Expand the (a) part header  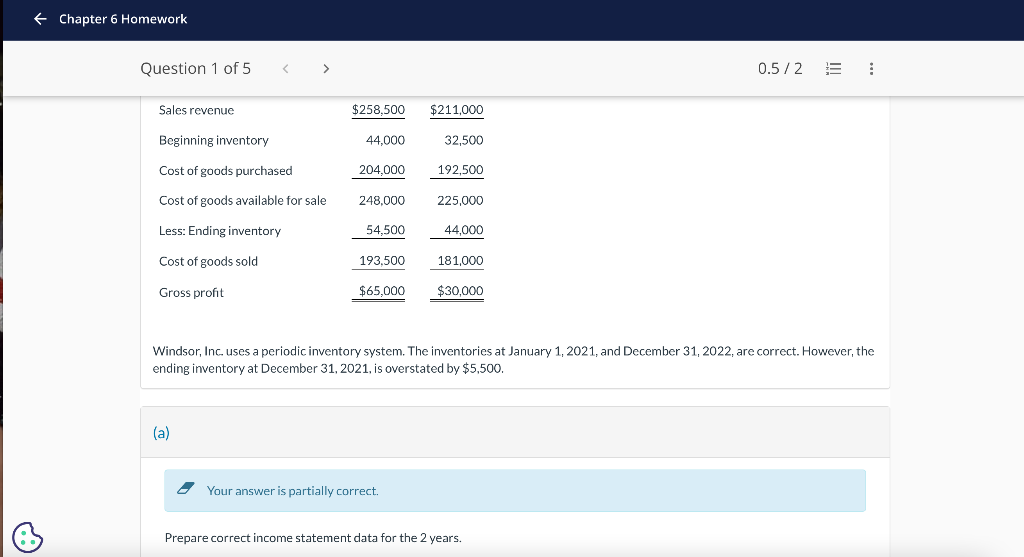click(x=515, y=432)
